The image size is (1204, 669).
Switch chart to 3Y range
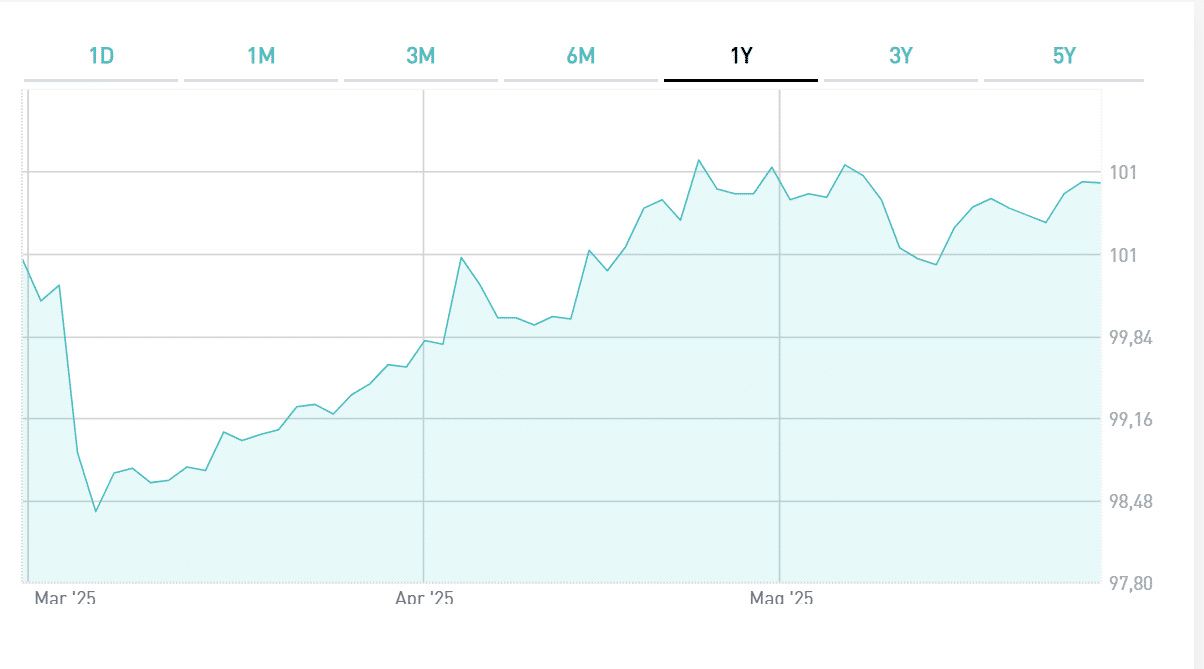(901, 56)
